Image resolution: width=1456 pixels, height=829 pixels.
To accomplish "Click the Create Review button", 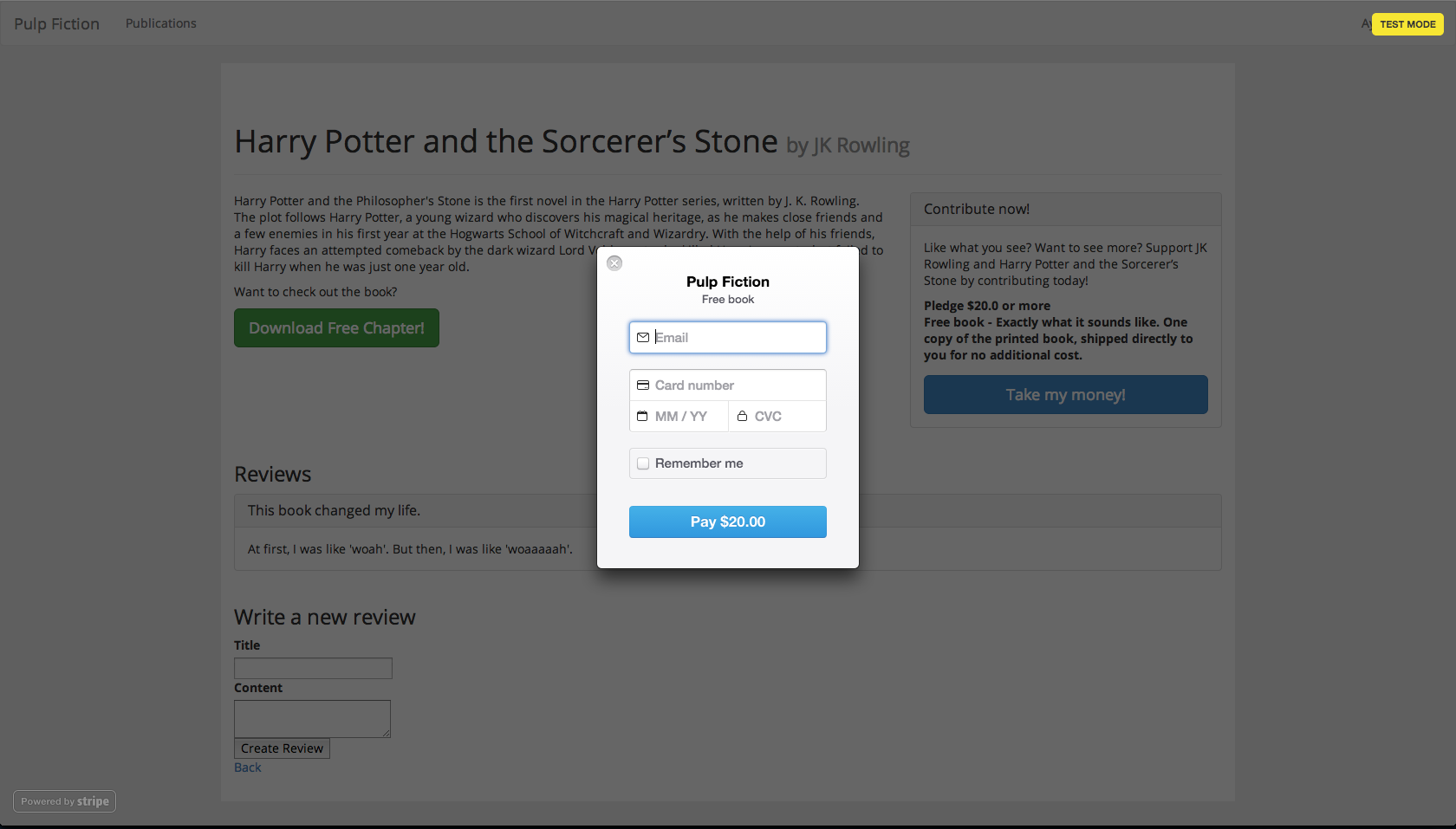I will pyautogui.click(x=282, y=748).
